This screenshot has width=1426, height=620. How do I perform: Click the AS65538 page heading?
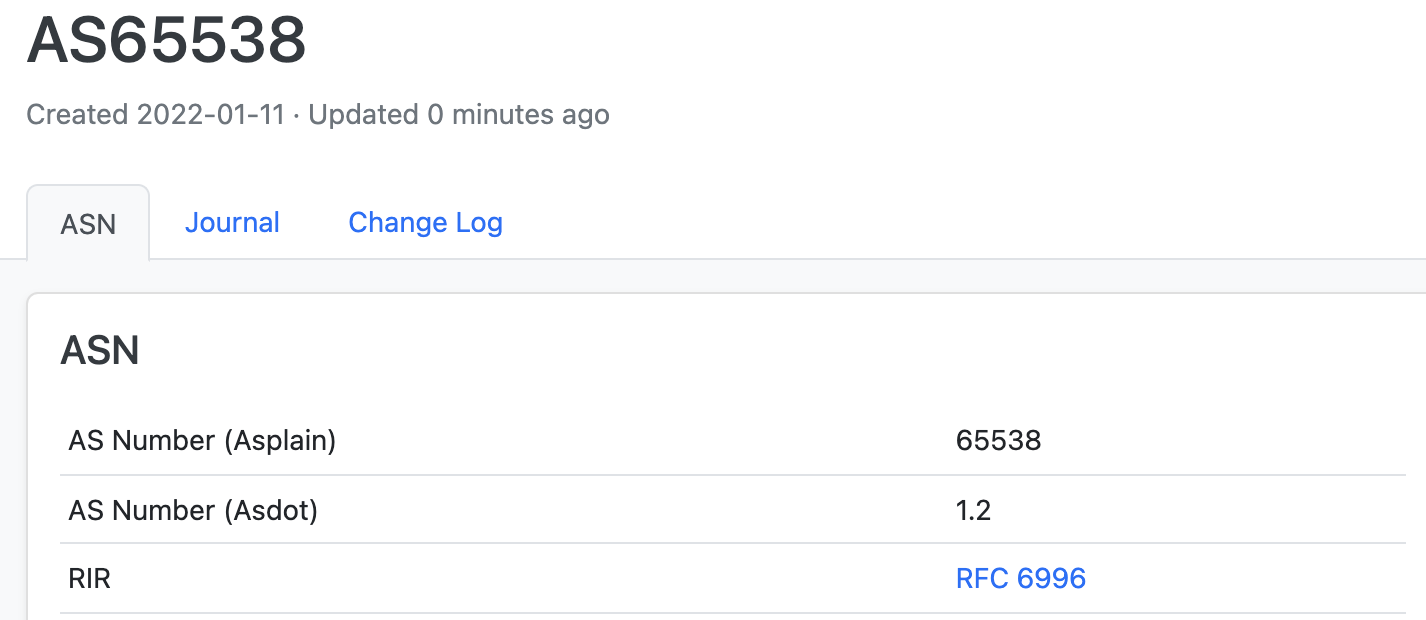coord(166,40)
